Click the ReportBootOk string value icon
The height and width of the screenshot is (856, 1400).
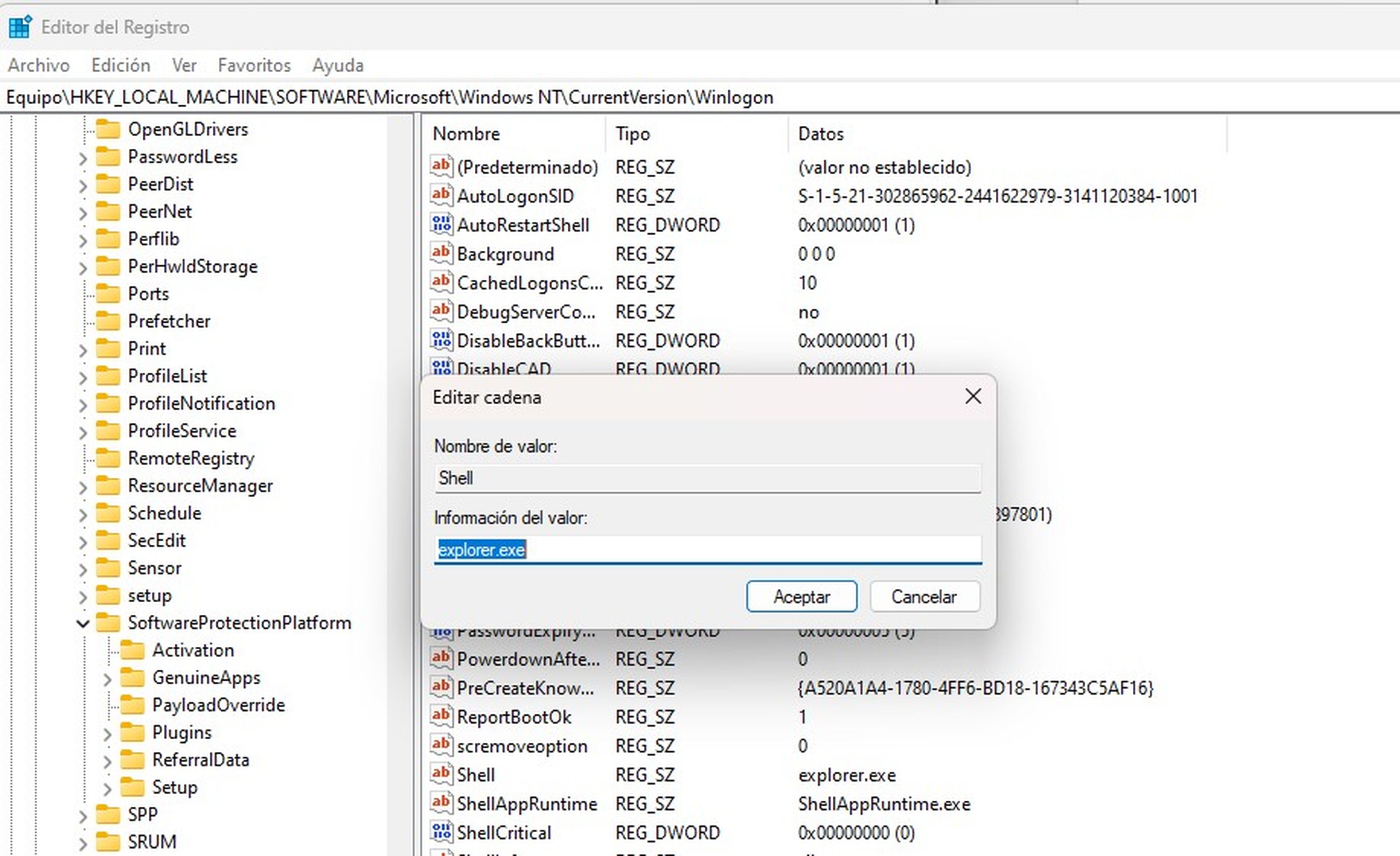(441, 716)
